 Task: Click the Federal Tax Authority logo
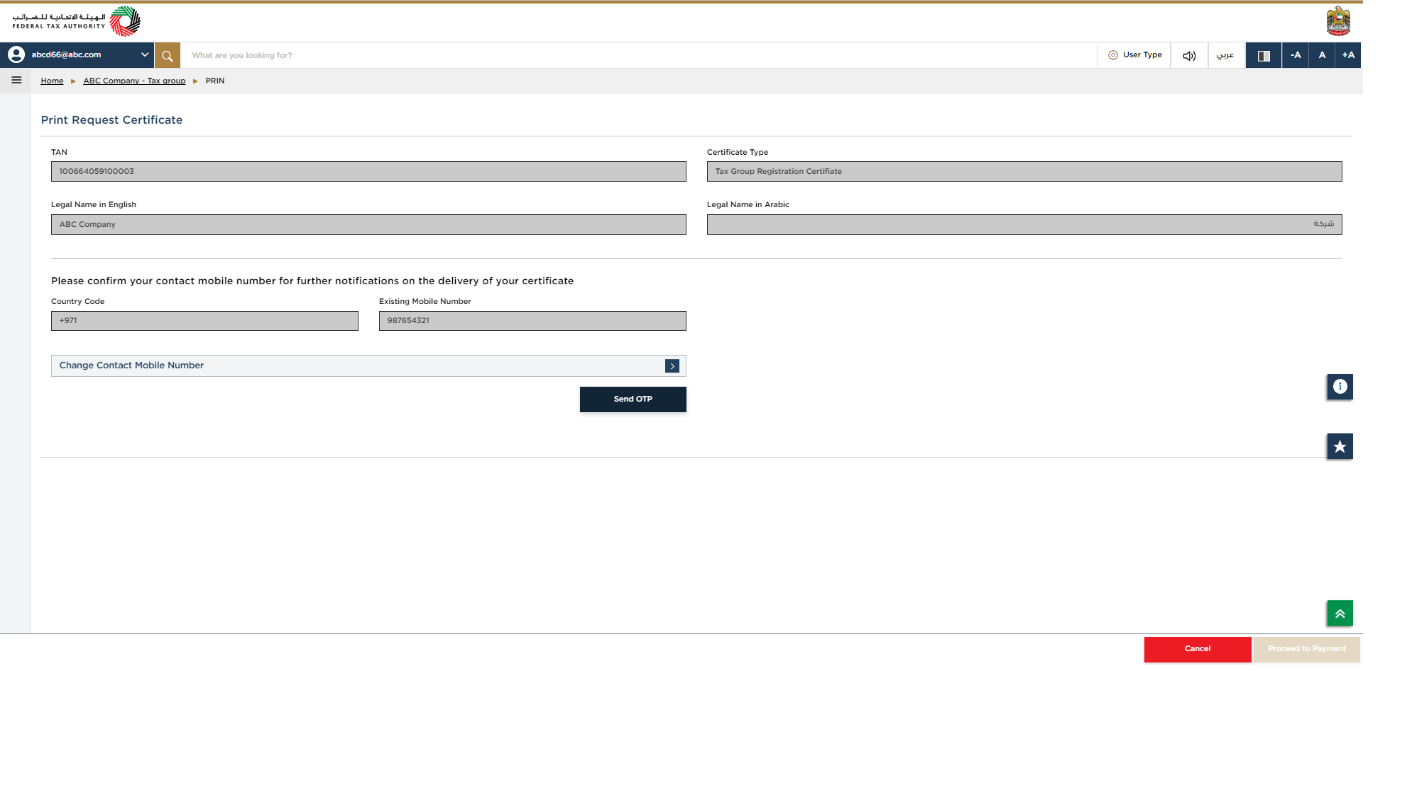click(x=76, y=21)
